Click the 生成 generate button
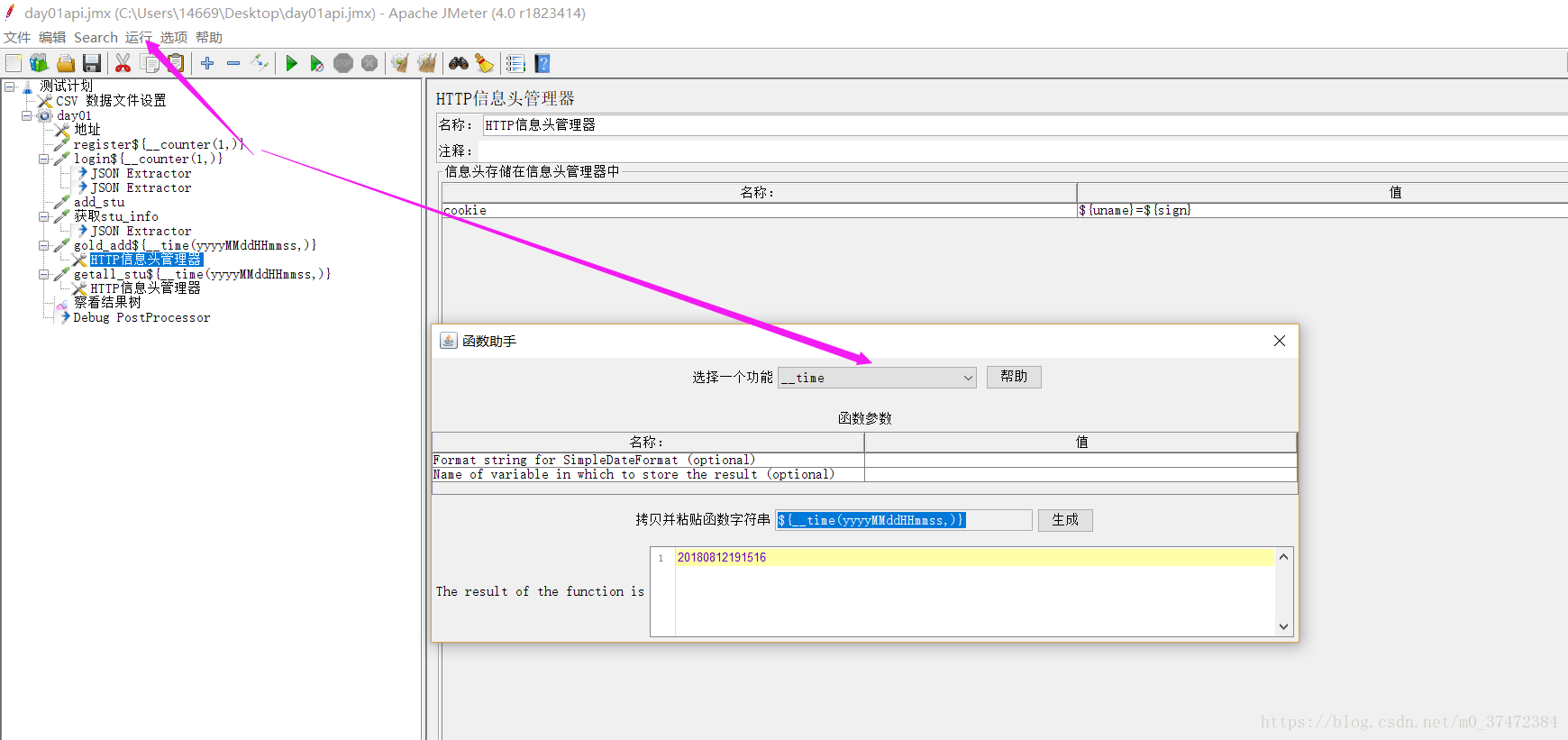Viewport: 1568px width, 740px height. point(1065,520)
